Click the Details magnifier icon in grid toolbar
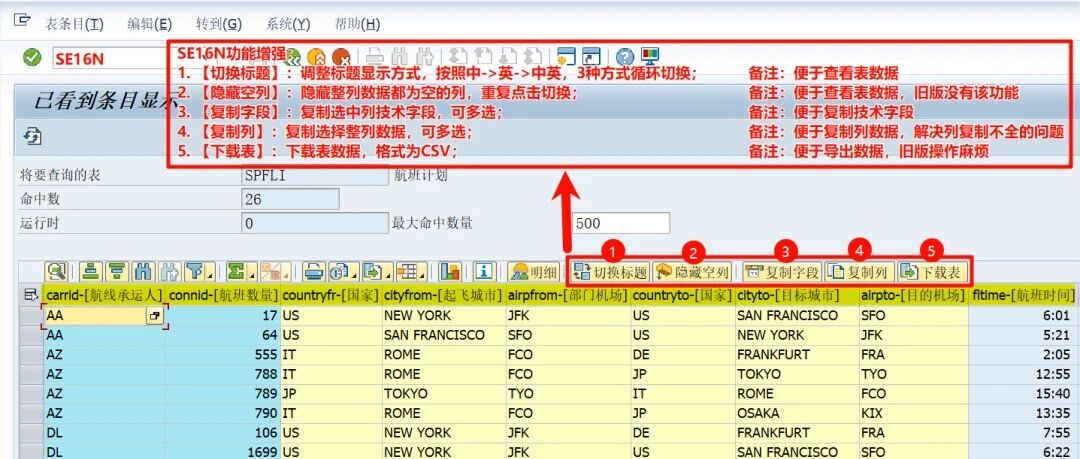Viewport: 1080px width, 459px height. tap(56, 272)
